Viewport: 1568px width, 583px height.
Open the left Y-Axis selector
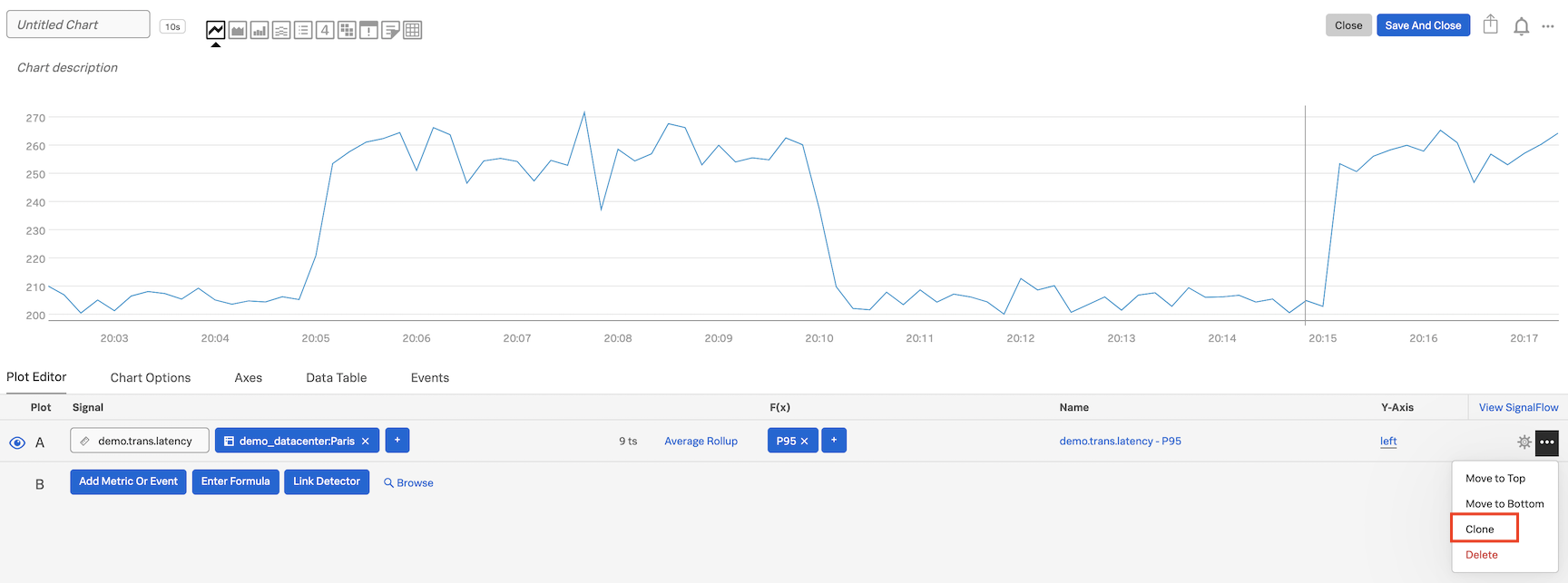point(1388,442)
